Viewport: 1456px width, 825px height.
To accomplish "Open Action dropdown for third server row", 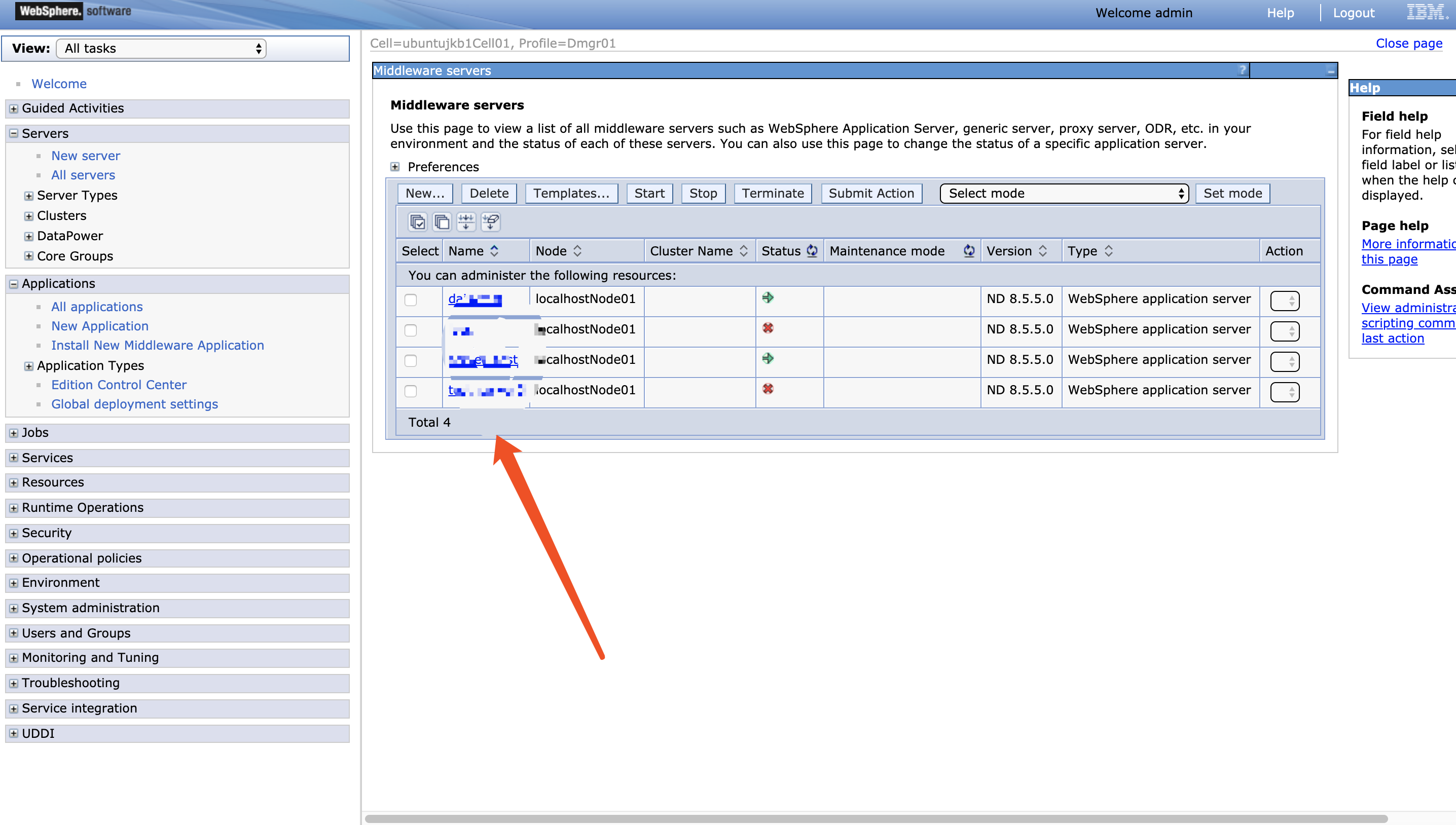I will click(1284, 361).
